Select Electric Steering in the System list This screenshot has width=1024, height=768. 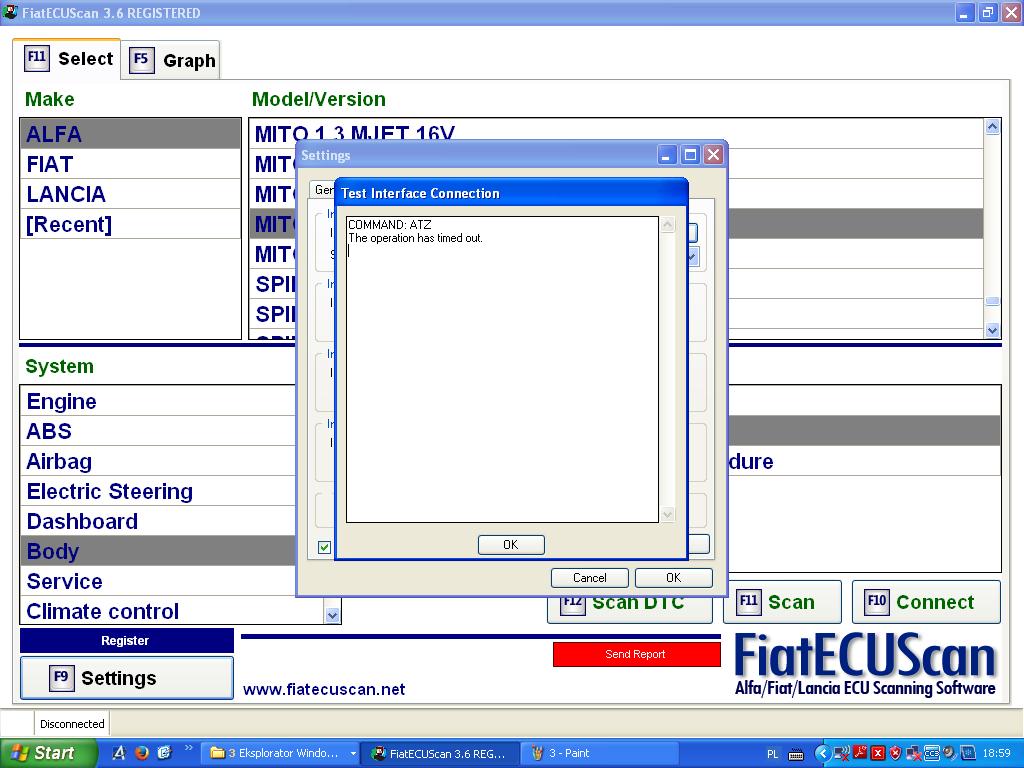[157, 491]
